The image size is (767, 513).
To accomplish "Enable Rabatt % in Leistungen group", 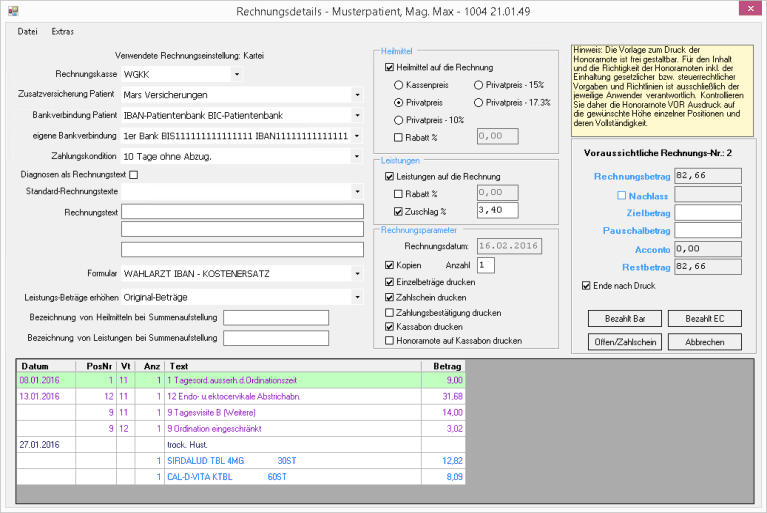I will click(398, 194).
